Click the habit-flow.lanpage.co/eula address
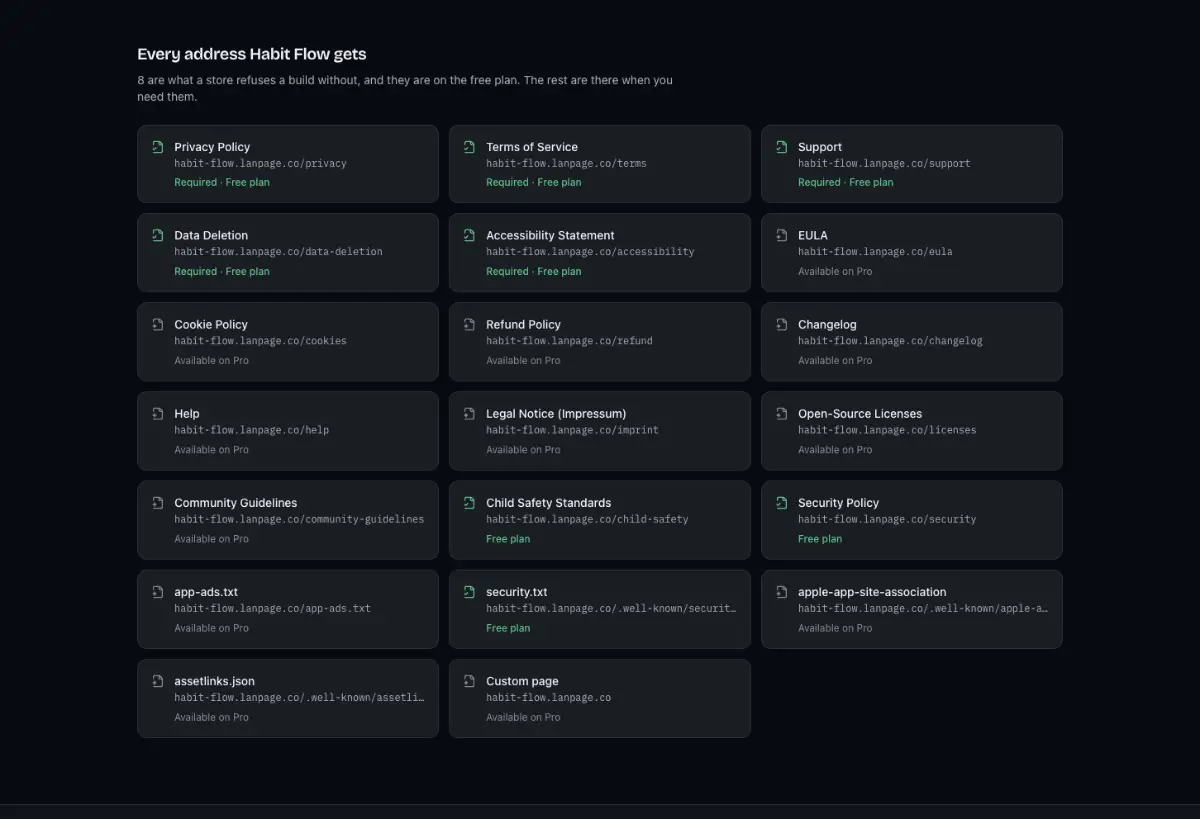This screenshot has height=819, width=1200. (875, 252)
